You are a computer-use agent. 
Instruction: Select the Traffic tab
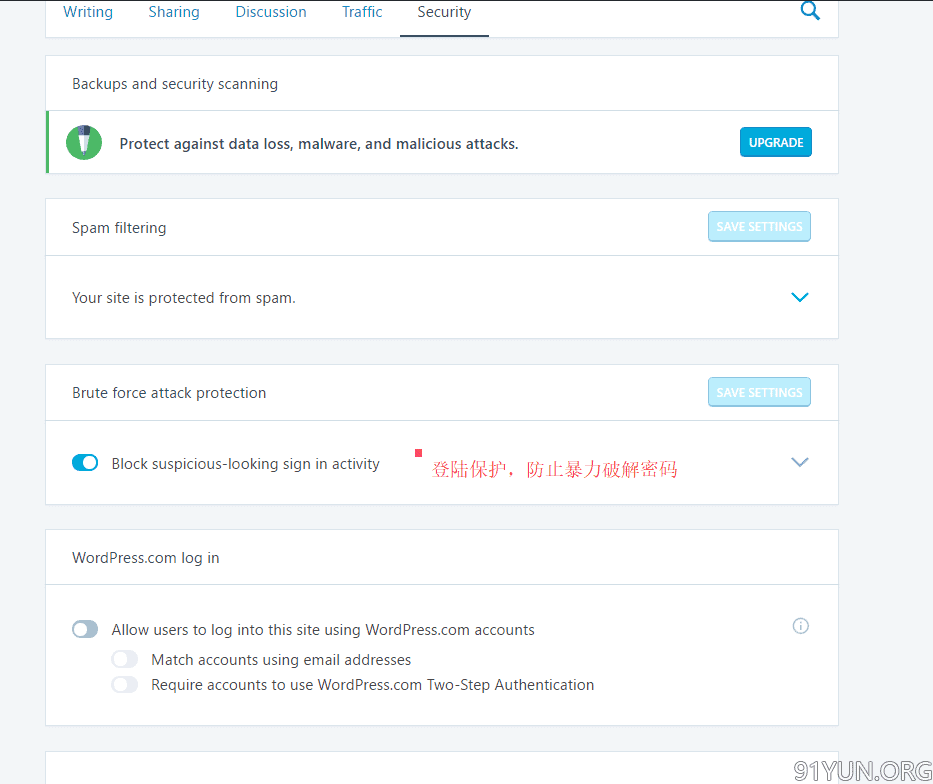362,12
